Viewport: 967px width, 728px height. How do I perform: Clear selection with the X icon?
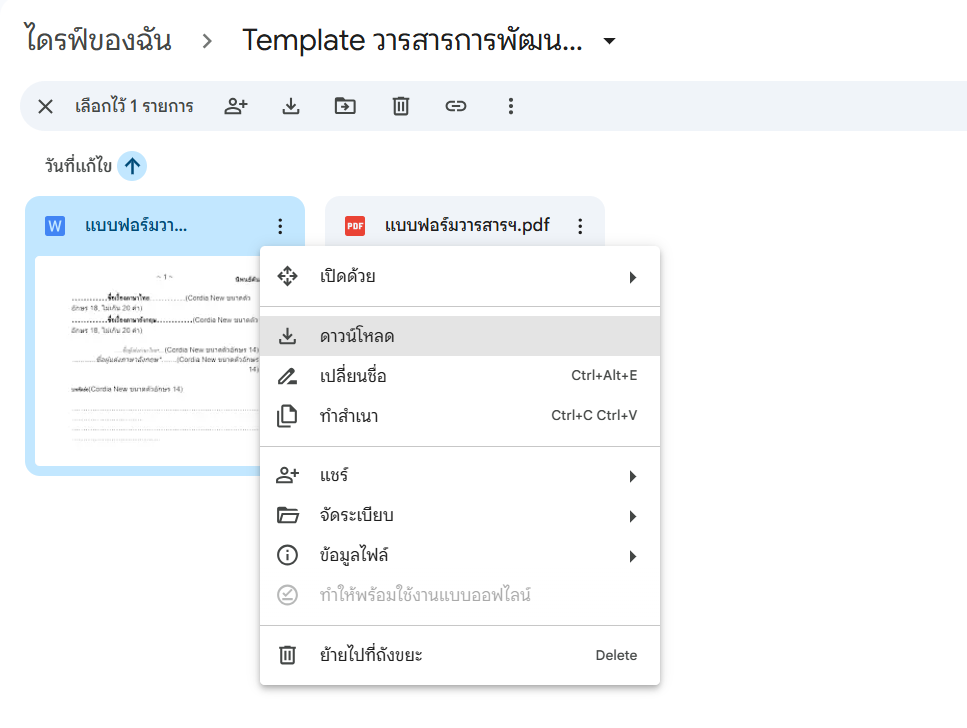click(x=45, y=106)
